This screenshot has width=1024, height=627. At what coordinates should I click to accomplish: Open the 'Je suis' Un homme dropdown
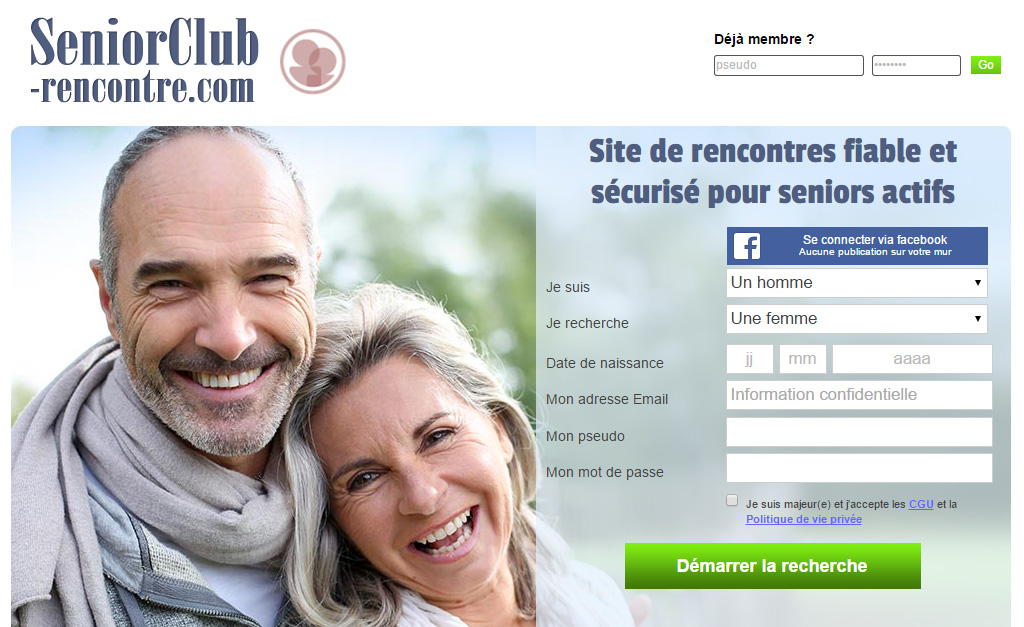[857, 283]
